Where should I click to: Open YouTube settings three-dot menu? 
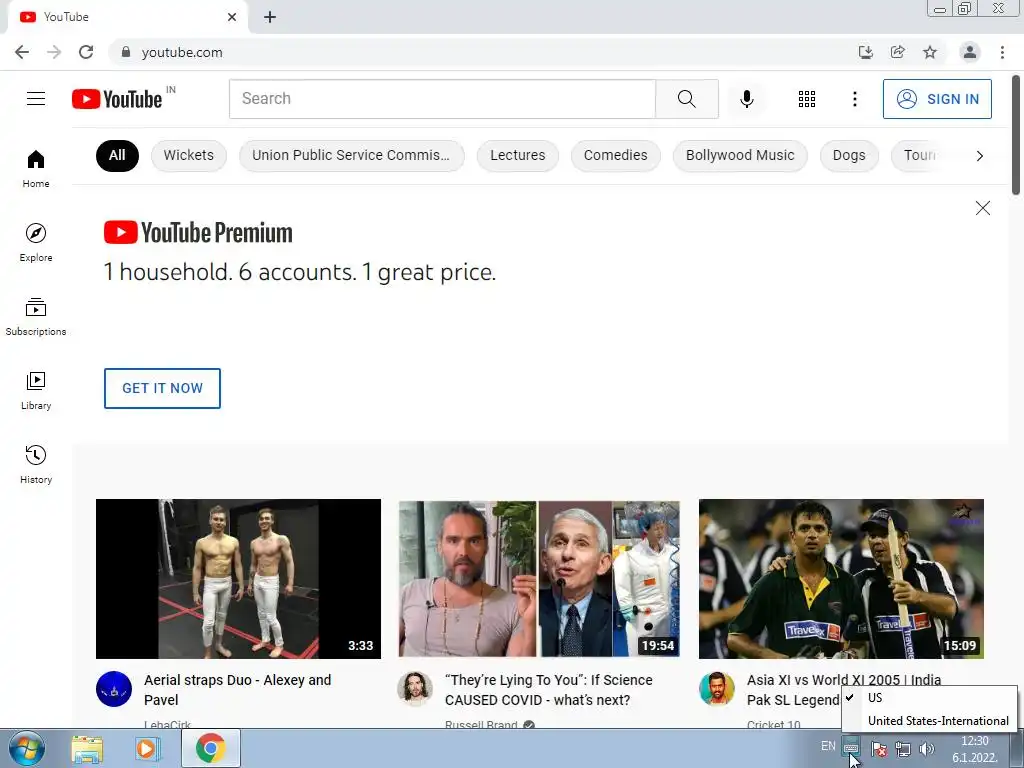(x=854, y=99)
